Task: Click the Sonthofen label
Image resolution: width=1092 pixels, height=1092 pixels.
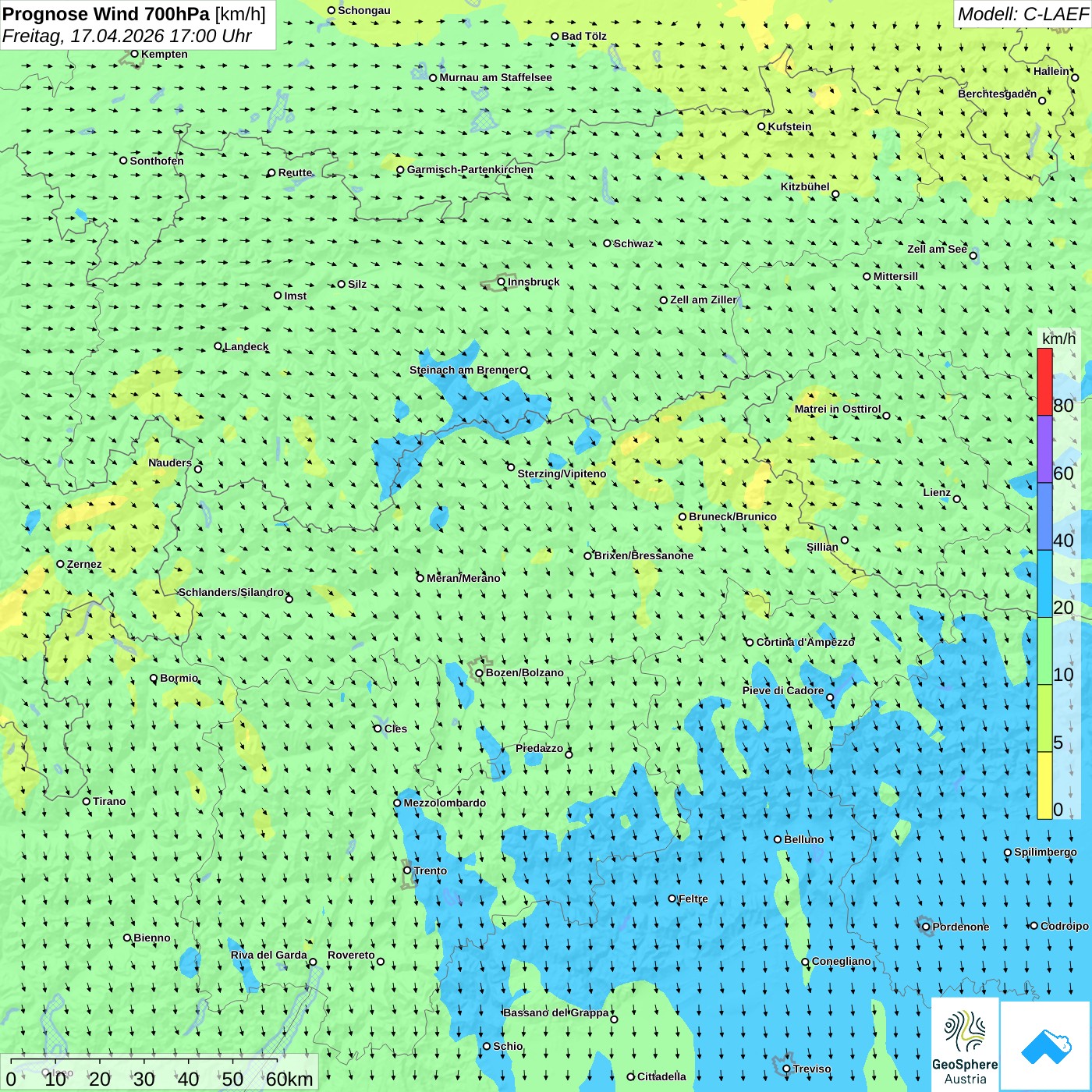Action: (x=157, y=161)
